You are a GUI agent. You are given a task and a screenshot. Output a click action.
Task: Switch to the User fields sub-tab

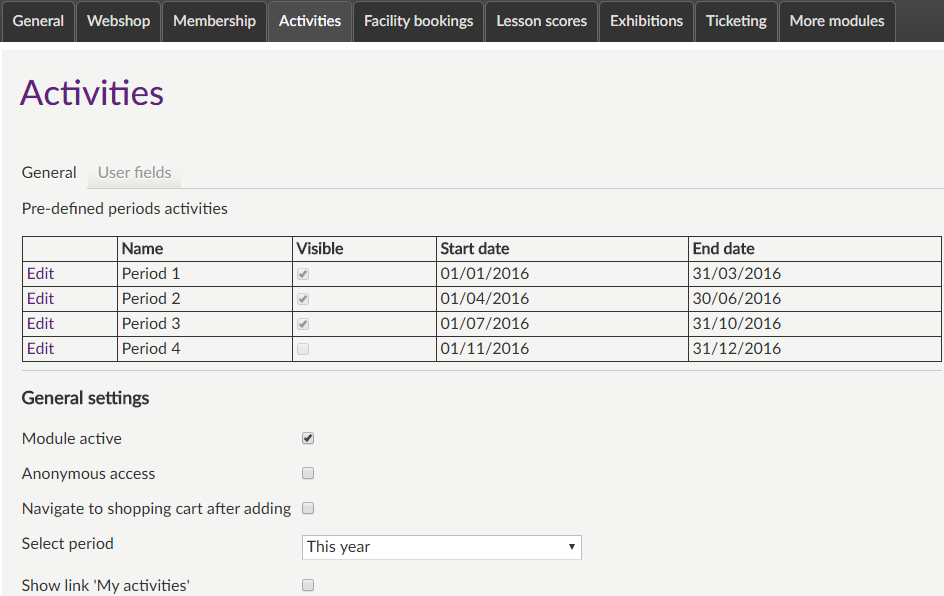pyautogui.click(x=134, y=173)
